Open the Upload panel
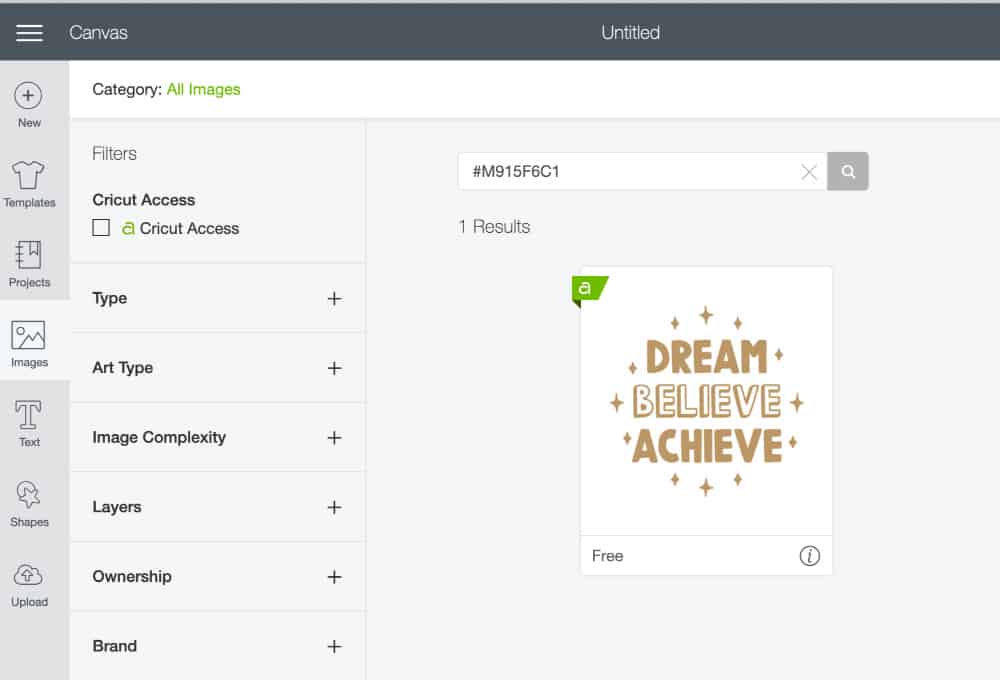Image resolution: width=1000 pixels, height=680 pixels. (x=29, y=584)
